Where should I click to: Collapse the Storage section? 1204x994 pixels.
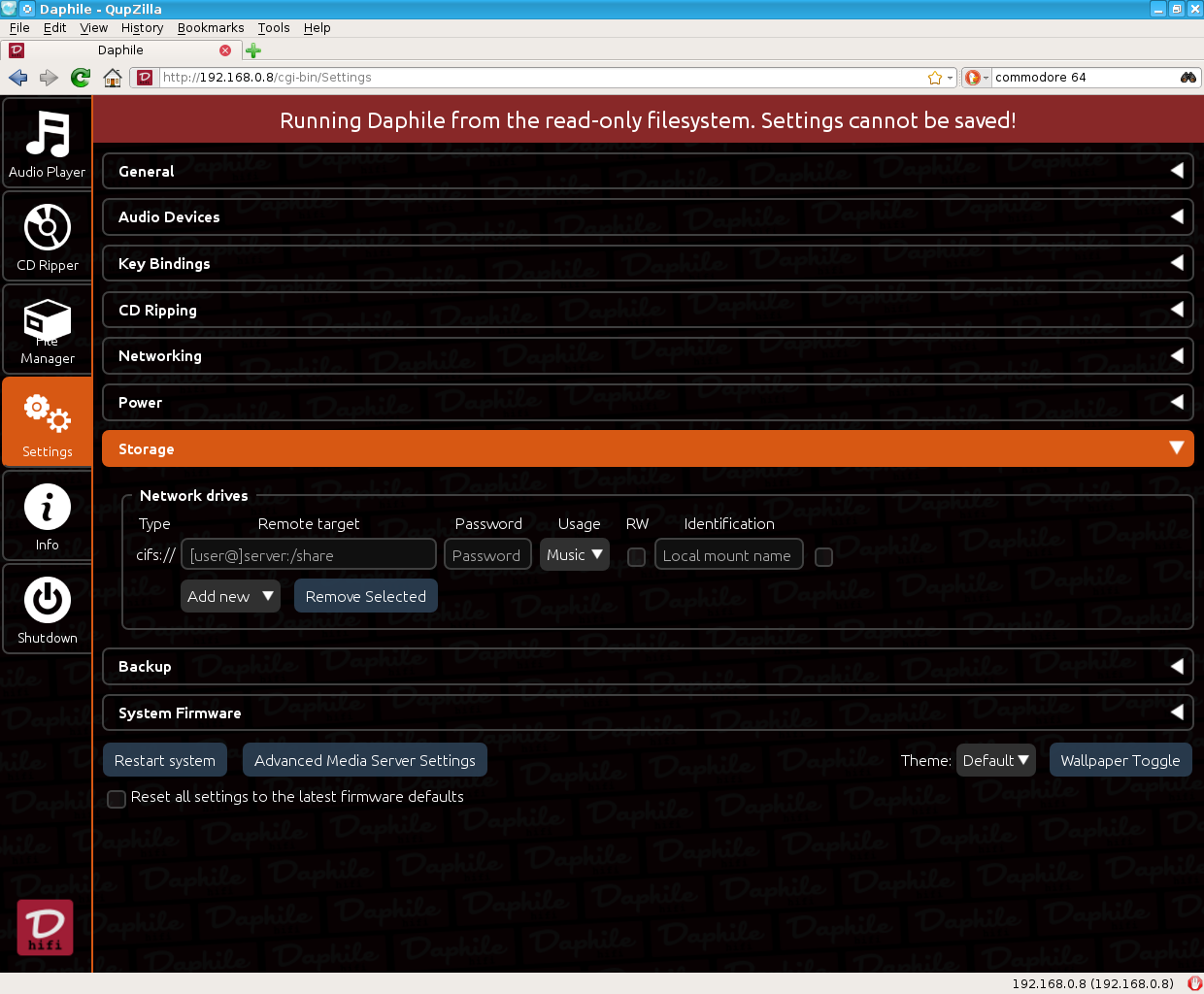648,449
